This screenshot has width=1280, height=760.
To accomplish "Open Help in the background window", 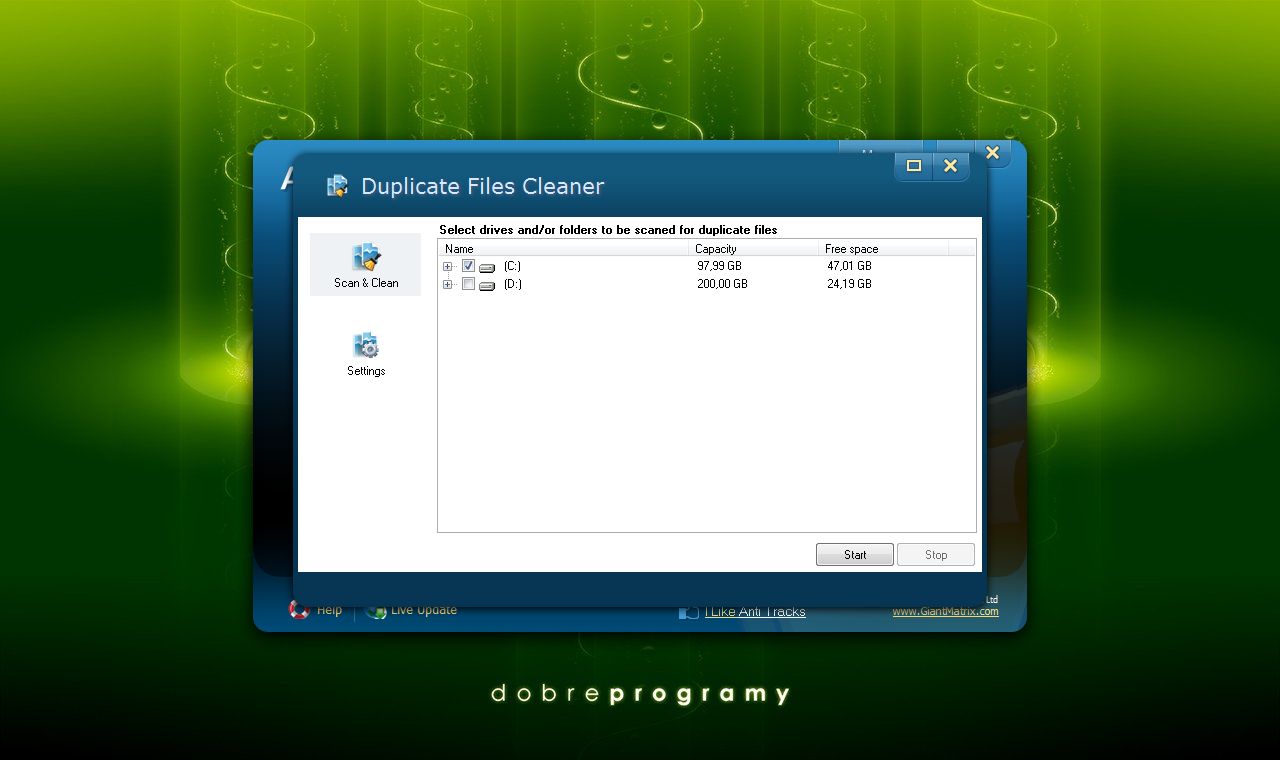I will click(329, 610).
